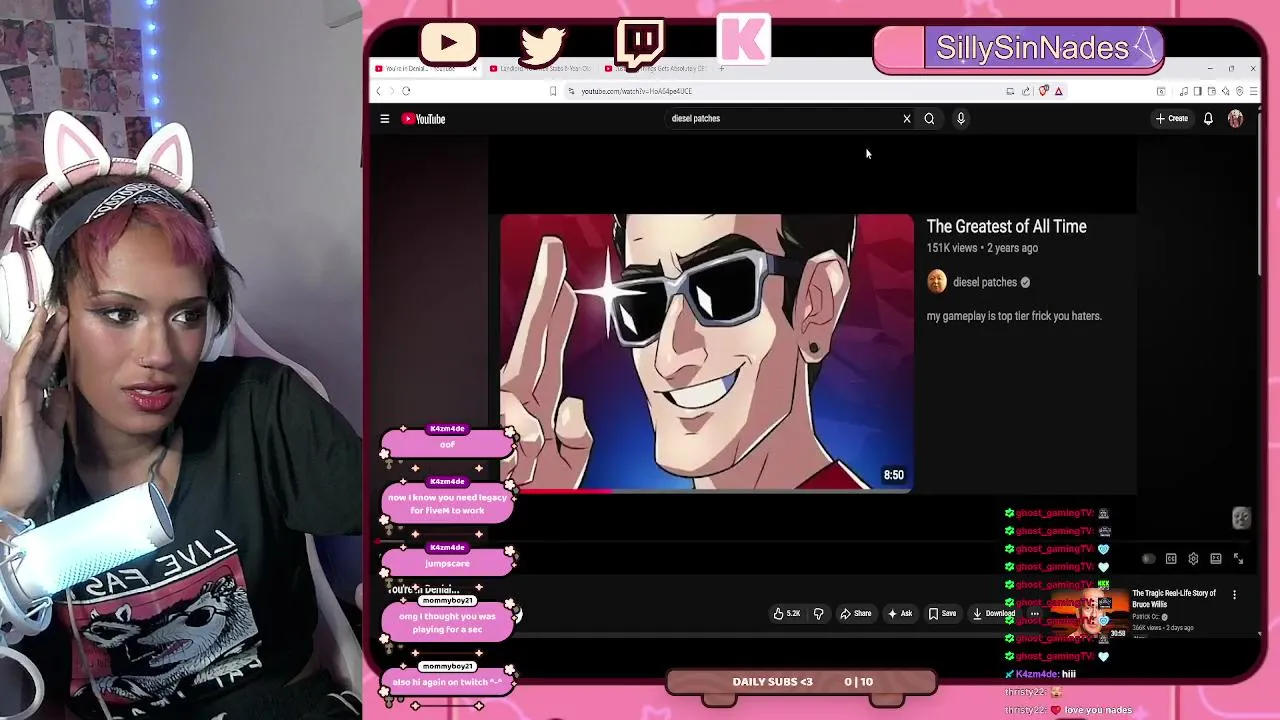This screenshot has width=1280, height=720.
Task: Go back with the browser back arrow
Action: pos(378,91)
